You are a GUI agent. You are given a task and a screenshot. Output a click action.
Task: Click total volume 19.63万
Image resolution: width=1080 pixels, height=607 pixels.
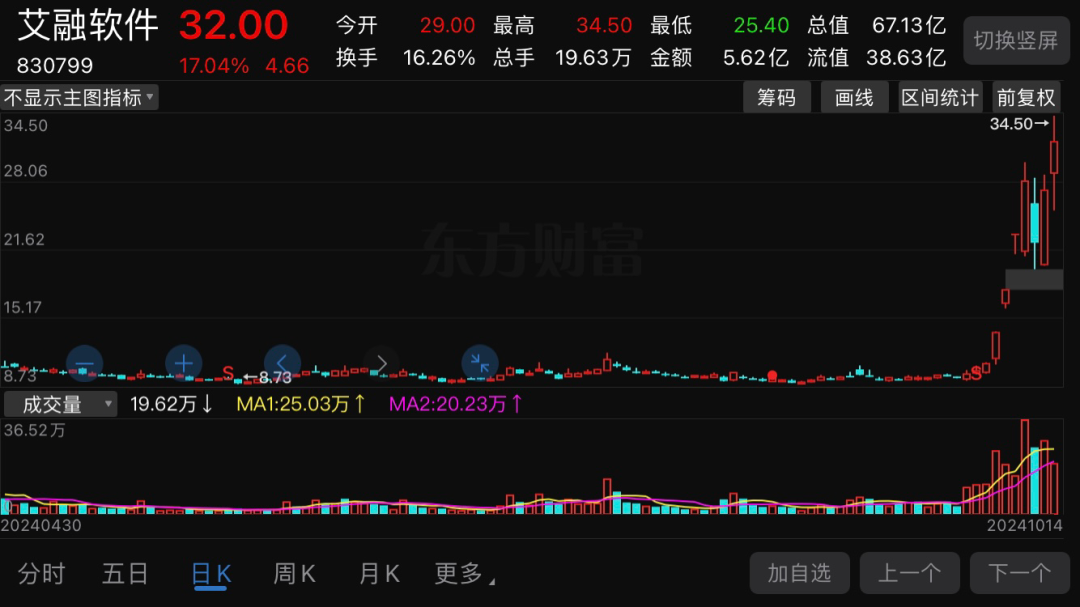[x=593, y=58]
